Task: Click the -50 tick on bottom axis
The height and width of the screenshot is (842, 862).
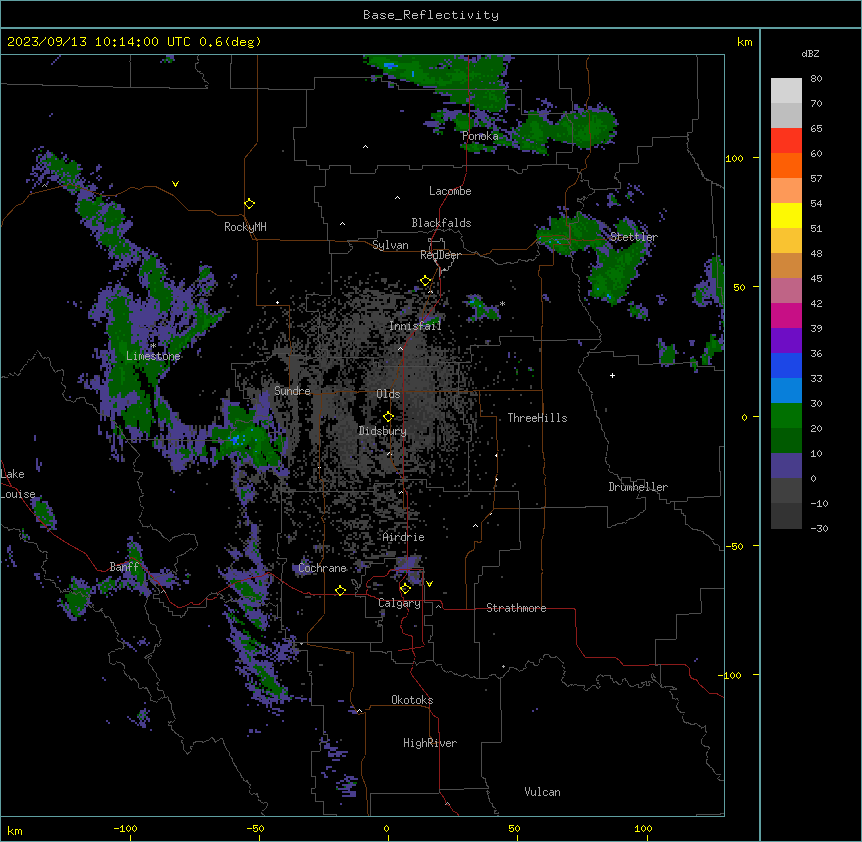Action: (255, 828)
